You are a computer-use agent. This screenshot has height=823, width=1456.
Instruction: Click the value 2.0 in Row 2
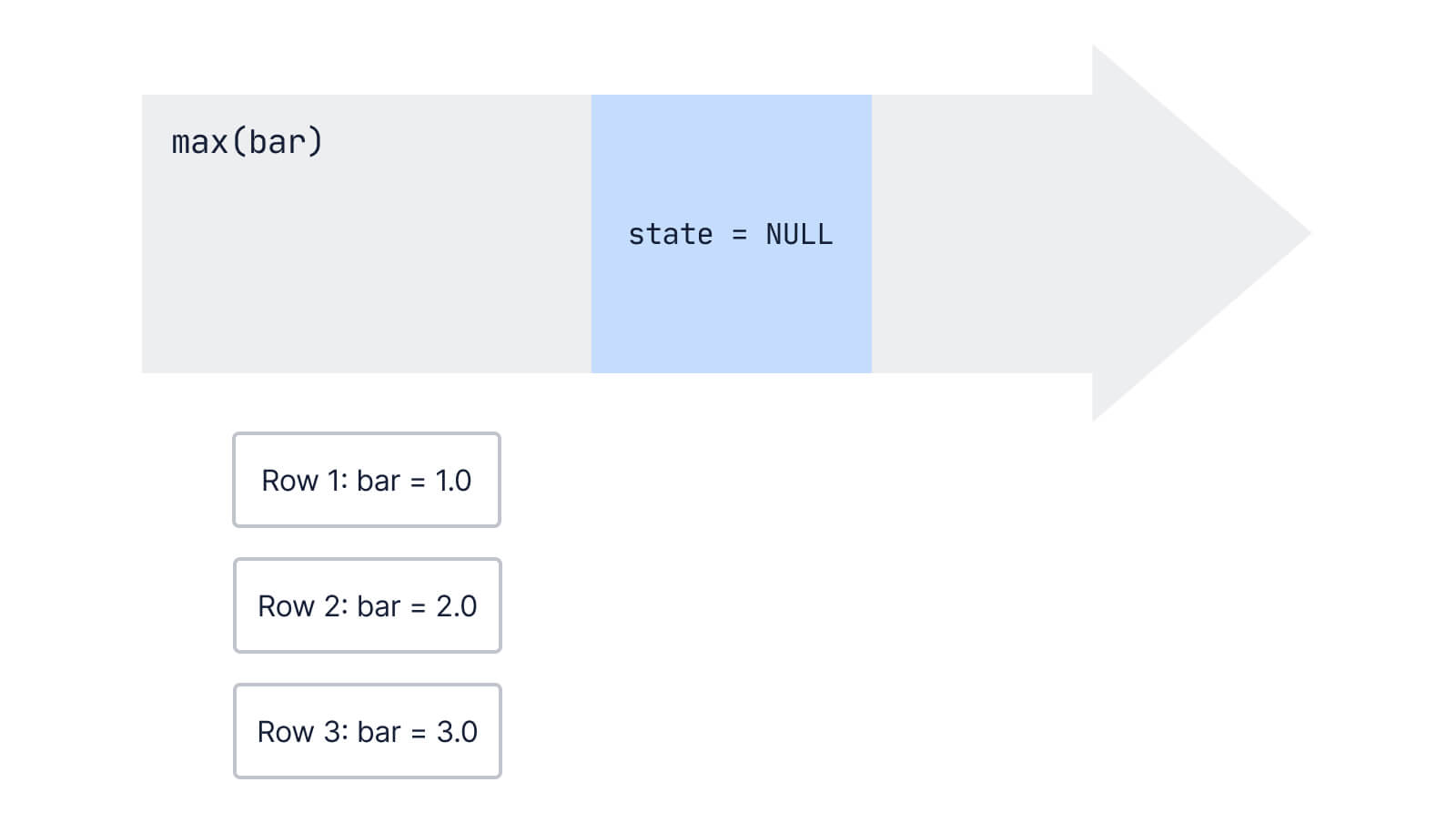[x=456, y=606]
